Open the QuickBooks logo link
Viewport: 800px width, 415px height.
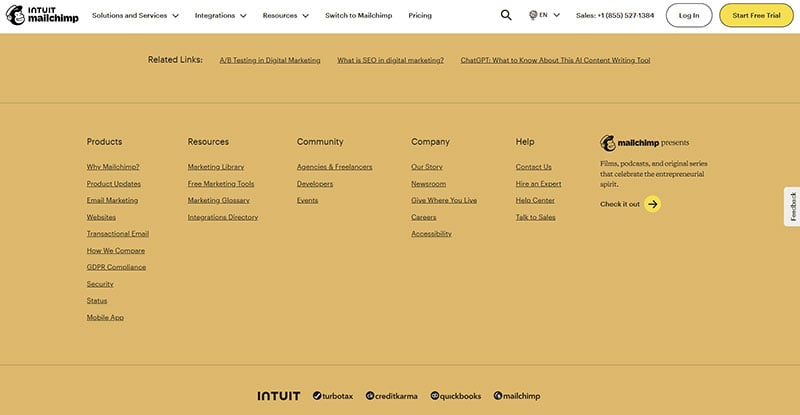[456, 396]
